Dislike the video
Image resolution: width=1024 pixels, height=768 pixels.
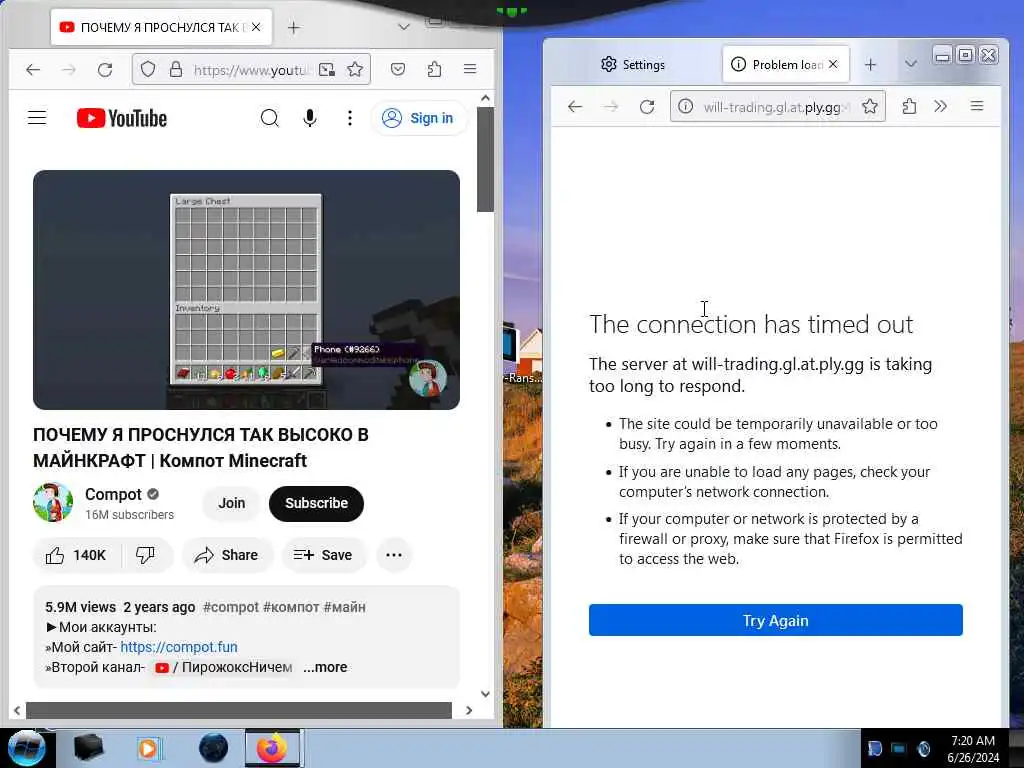[145, 555]
